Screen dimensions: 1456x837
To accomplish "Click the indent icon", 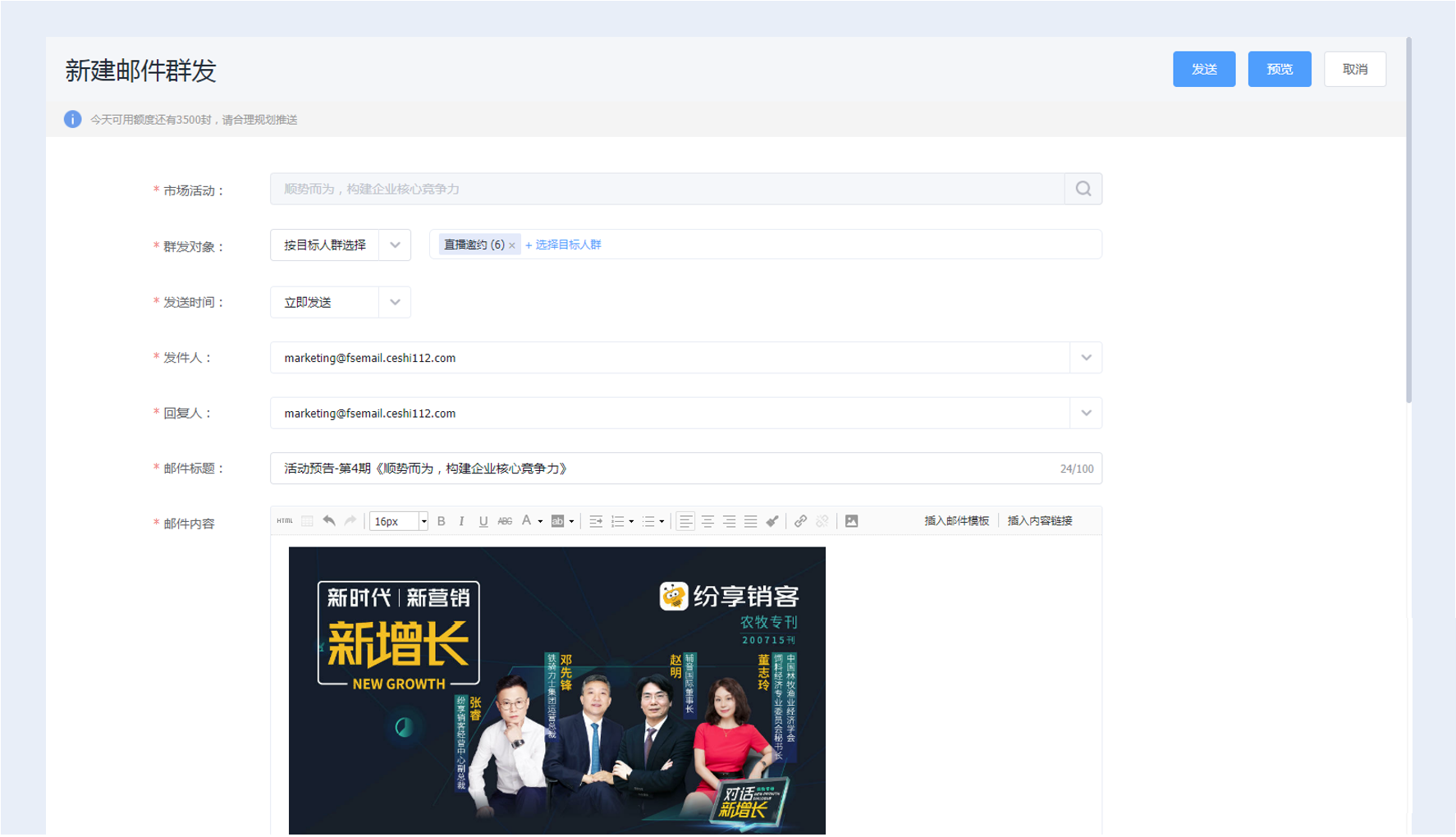I will click(x=596, y=521).
